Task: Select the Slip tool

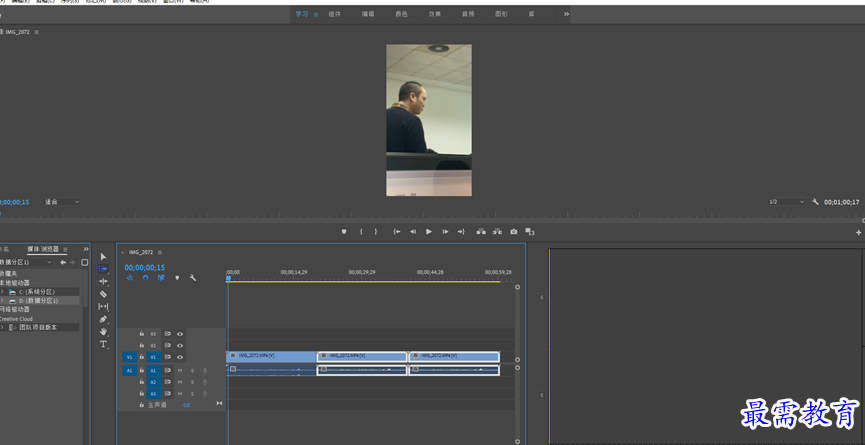Action: 103,307
